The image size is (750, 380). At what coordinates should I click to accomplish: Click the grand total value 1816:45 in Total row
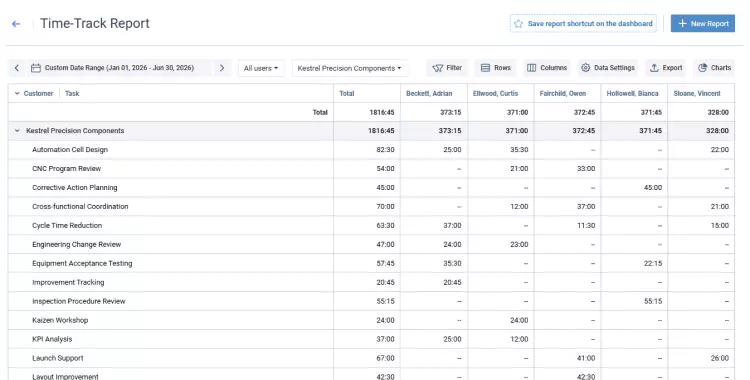[381, 112]
